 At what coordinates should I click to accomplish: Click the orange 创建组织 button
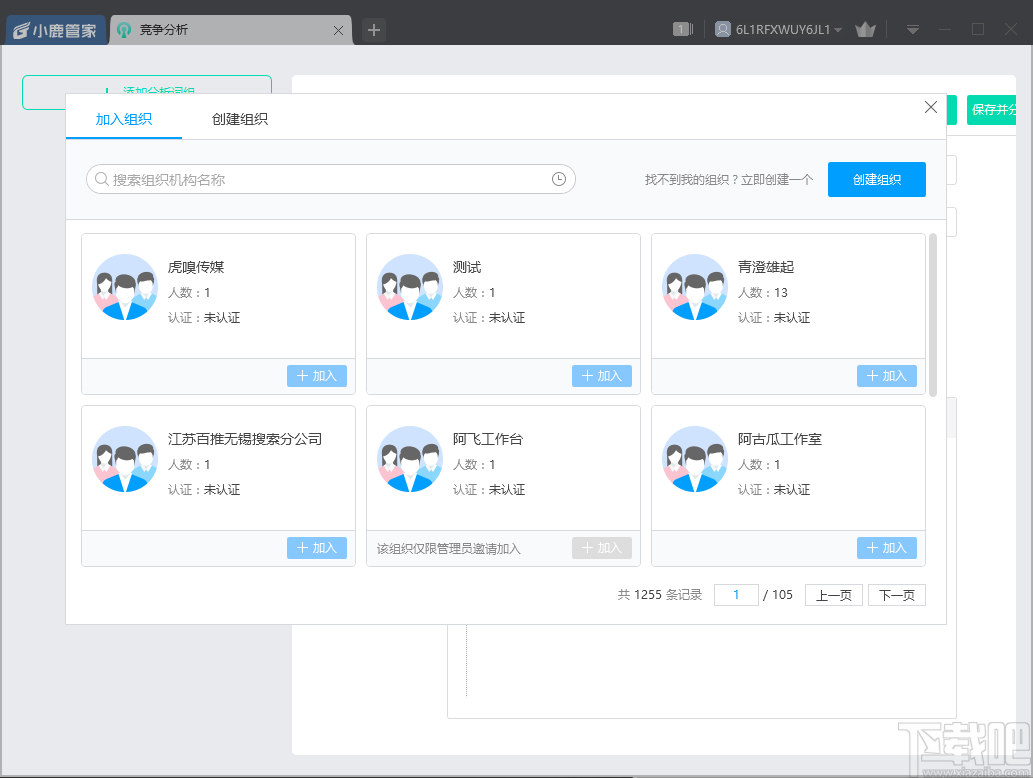click(x=877, y=180)
